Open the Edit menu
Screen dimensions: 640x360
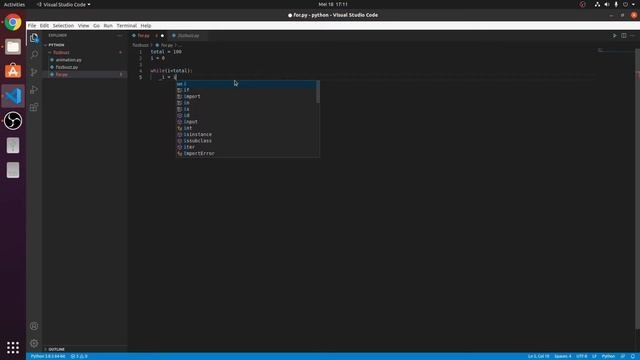tap(44, 26)
